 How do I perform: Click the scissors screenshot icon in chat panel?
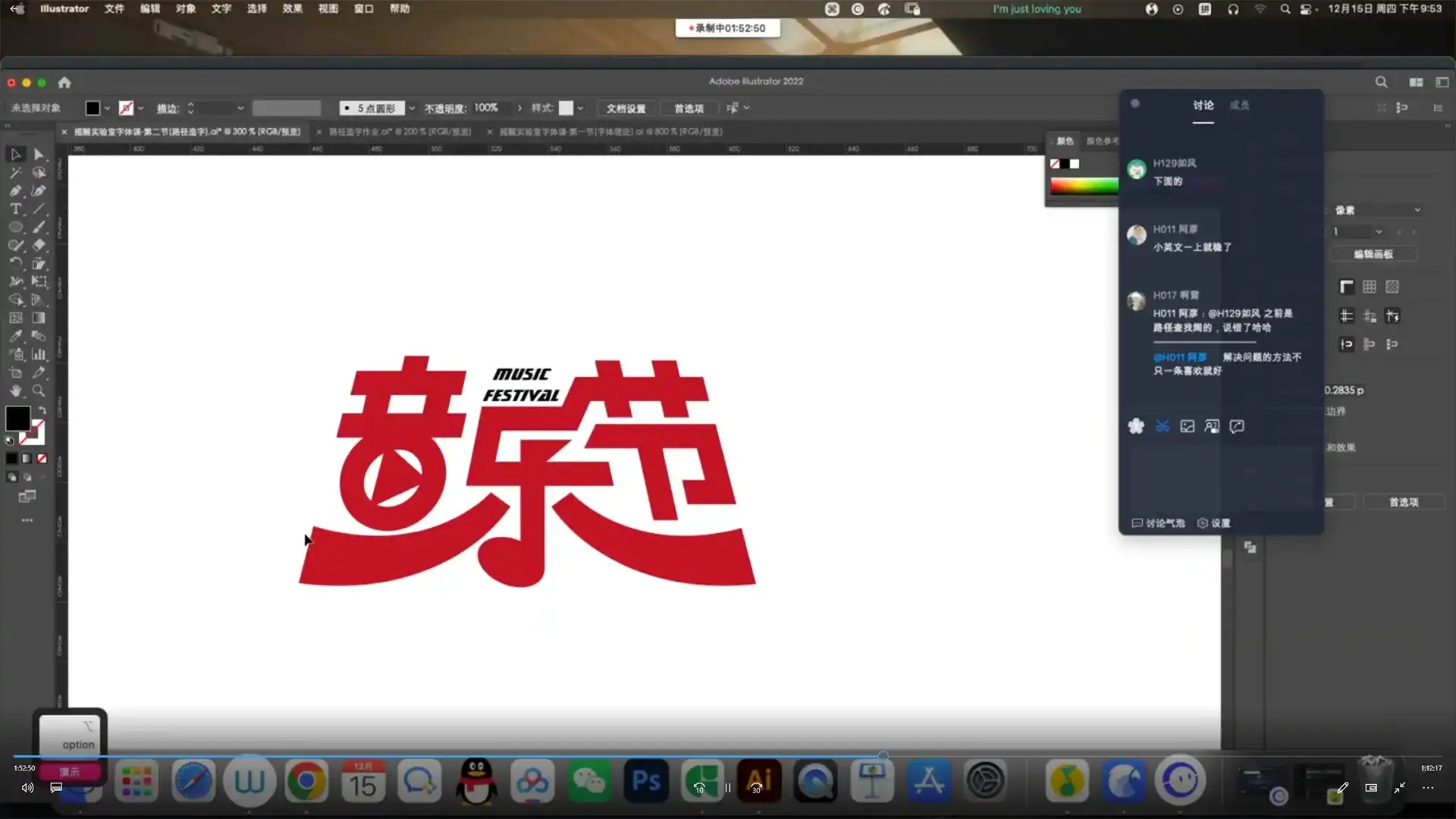[1162, 426]
